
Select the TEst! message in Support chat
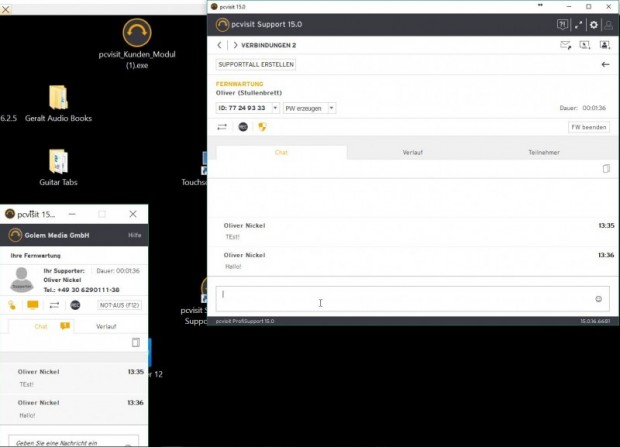[232, 237]
